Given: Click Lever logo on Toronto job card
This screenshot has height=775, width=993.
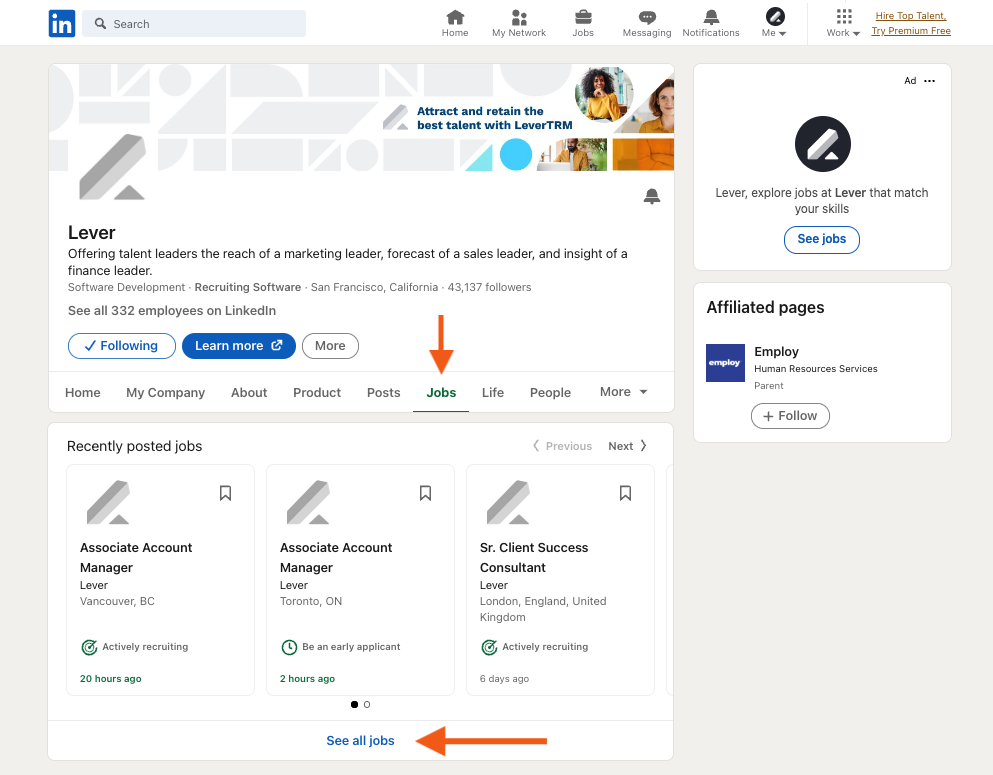Looking at the screenshot, I should 308,502.
